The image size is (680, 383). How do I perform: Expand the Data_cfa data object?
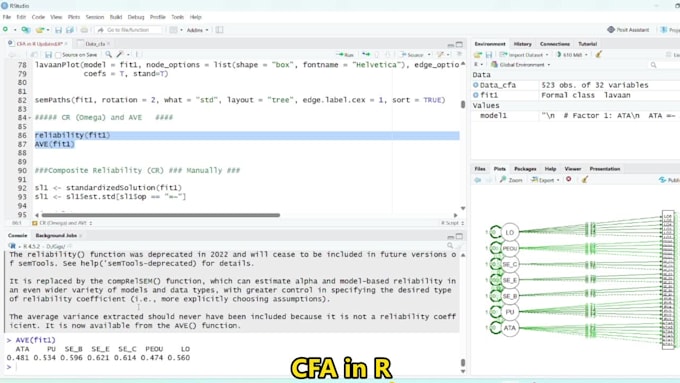(476, 85)
